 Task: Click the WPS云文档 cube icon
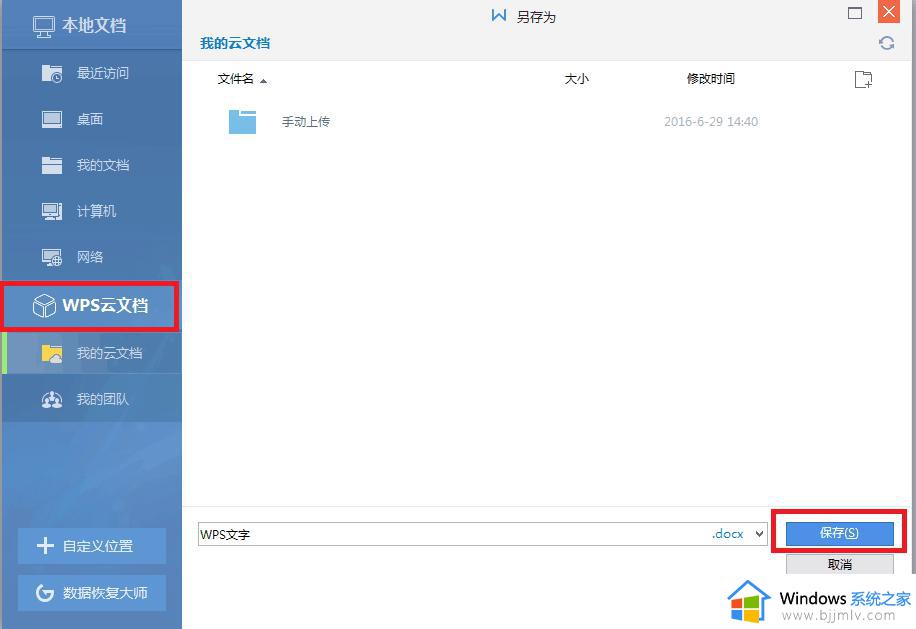44,305
